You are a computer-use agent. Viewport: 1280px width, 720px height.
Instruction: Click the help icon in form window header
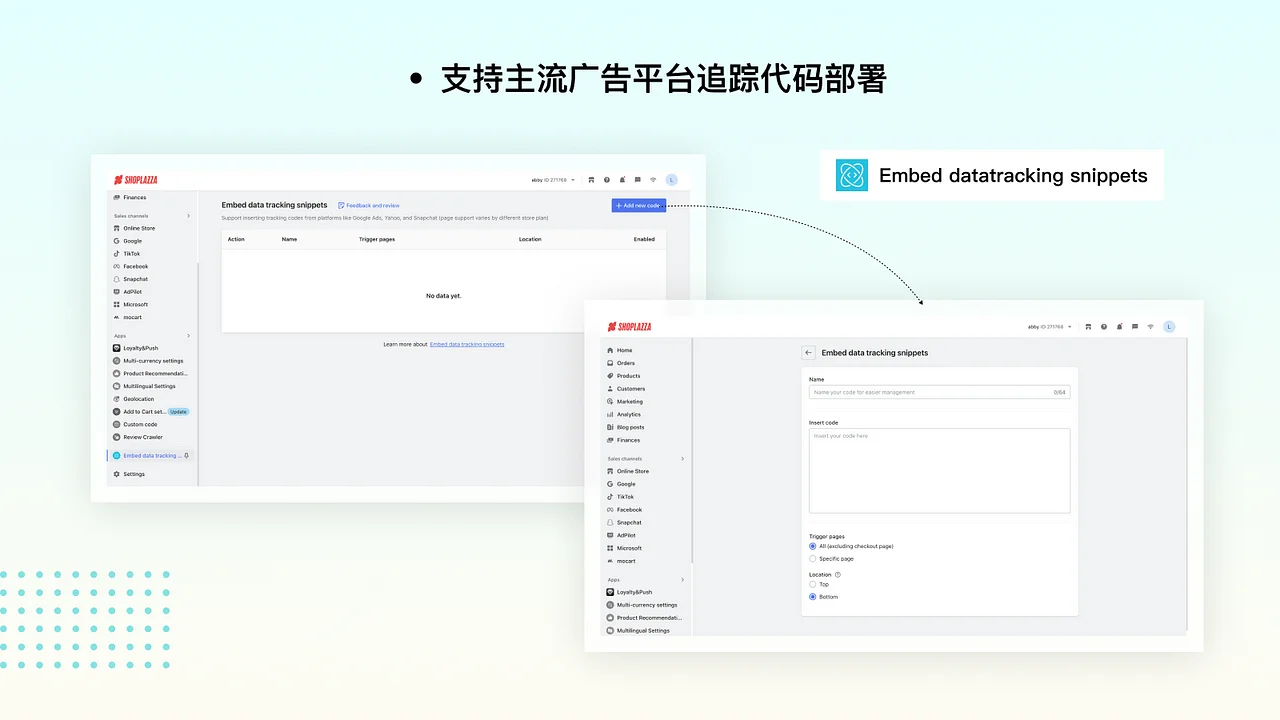coord(1104,327)
